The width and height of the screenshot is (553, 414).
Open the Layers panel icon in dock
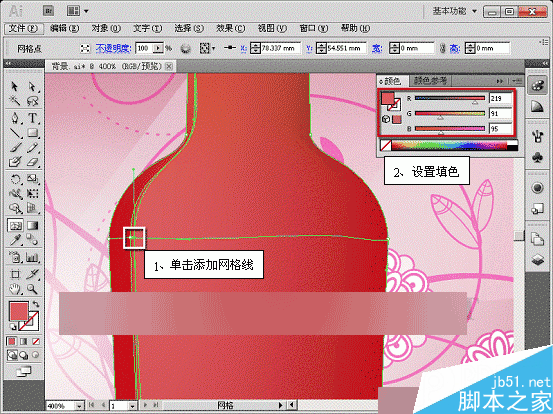coord(537,260)
